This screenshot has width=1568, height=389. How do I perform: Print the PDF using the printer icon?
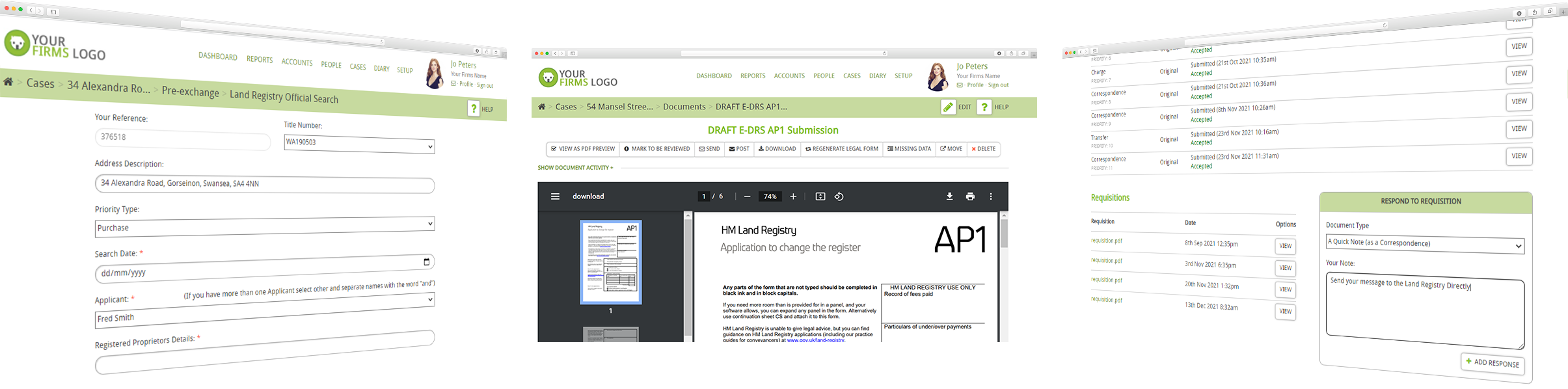tap(970, 196)
